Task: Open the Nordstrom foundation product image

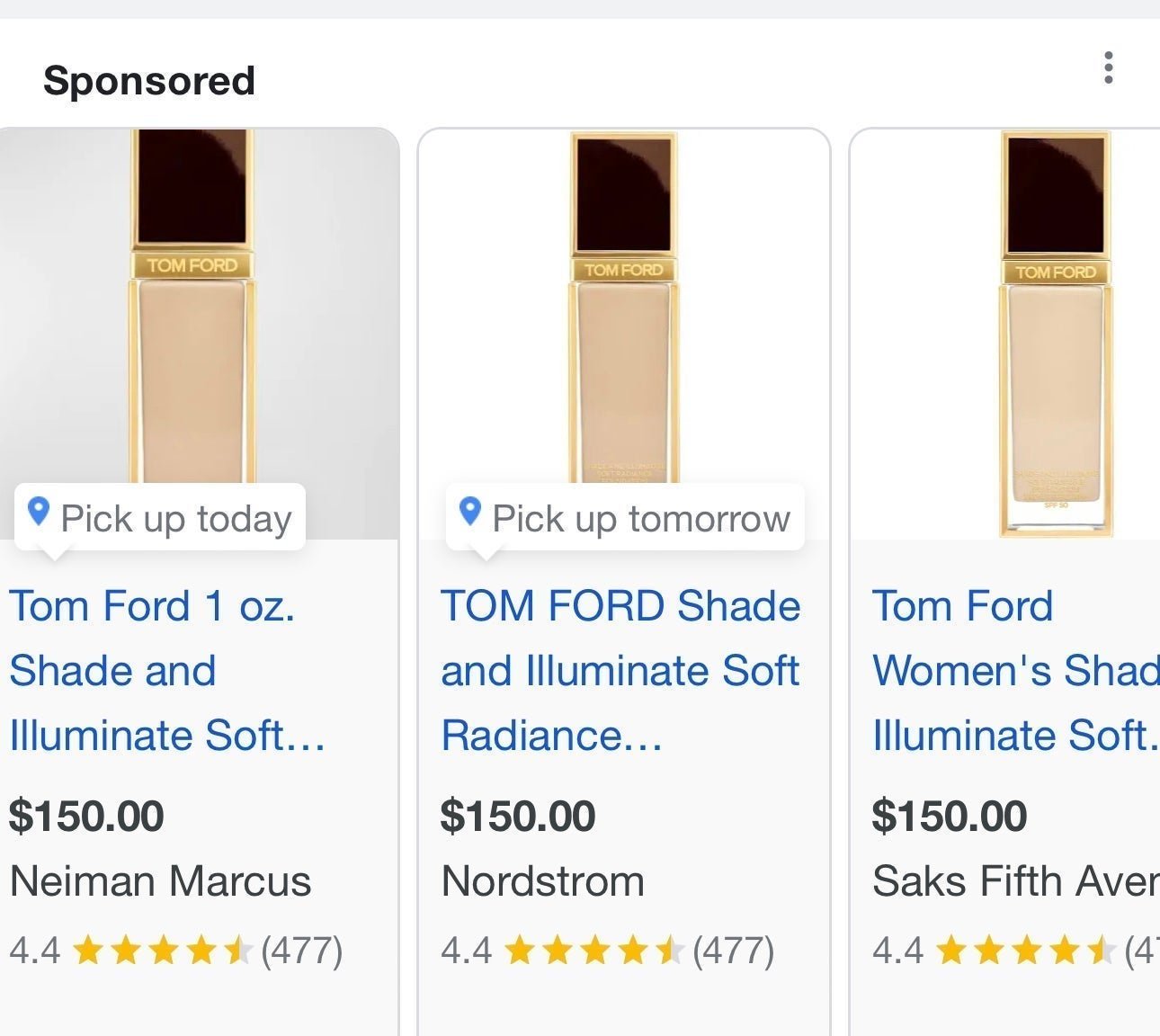Action: [624, 334]
